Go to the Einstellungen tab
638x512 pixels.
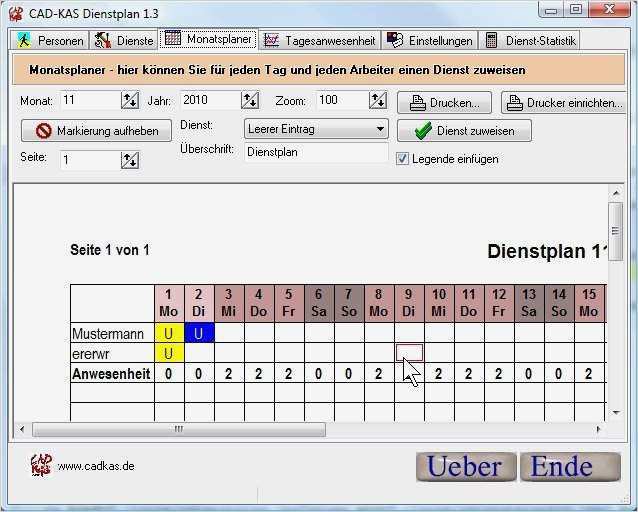(430, 40)
